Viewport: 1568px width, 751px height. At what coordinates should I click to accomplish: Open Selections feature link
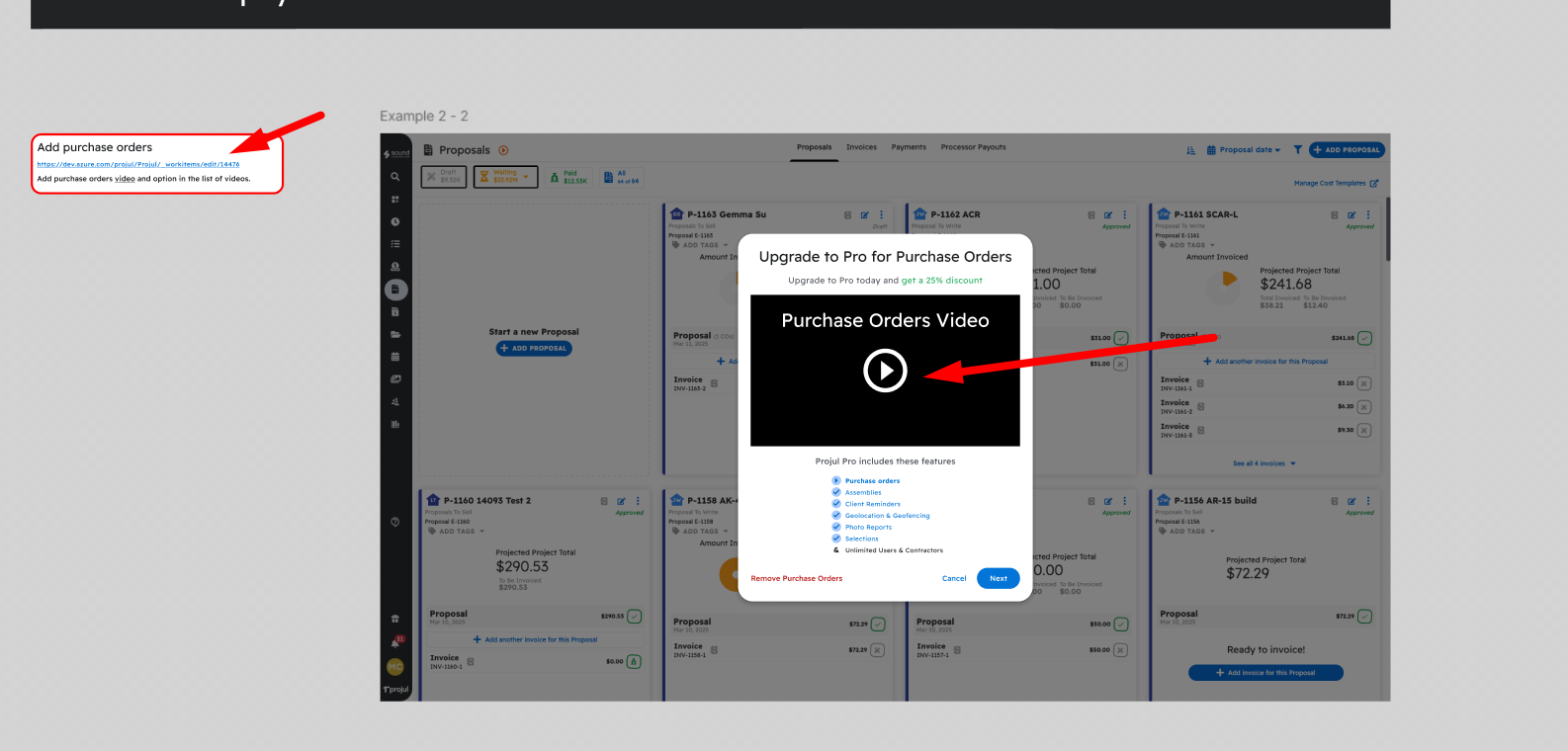(861, 539)
